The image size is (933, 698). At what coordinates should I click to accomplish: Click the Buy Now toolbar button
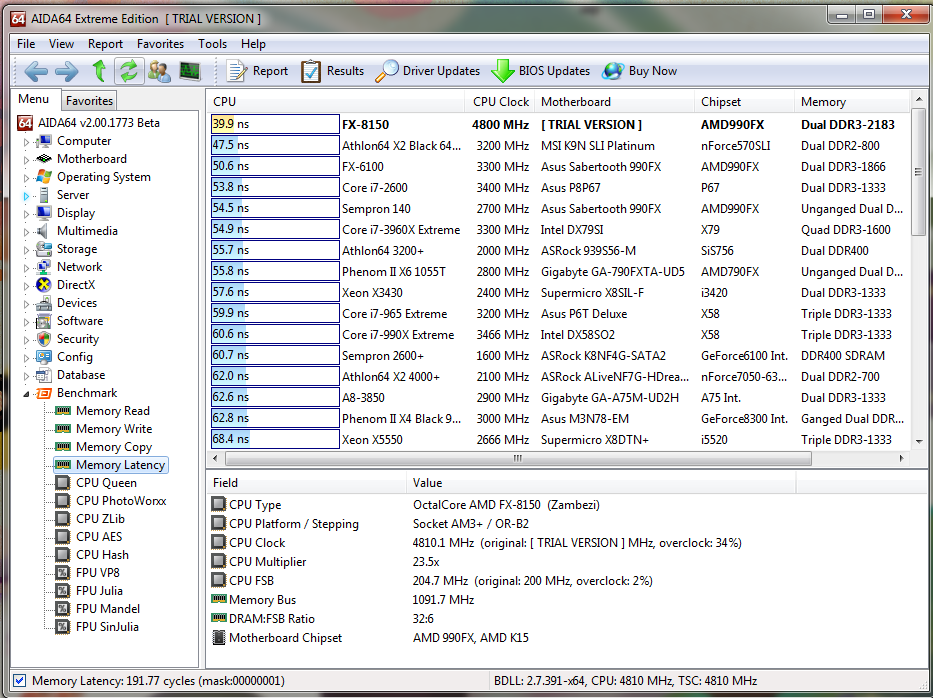point(639,71)
